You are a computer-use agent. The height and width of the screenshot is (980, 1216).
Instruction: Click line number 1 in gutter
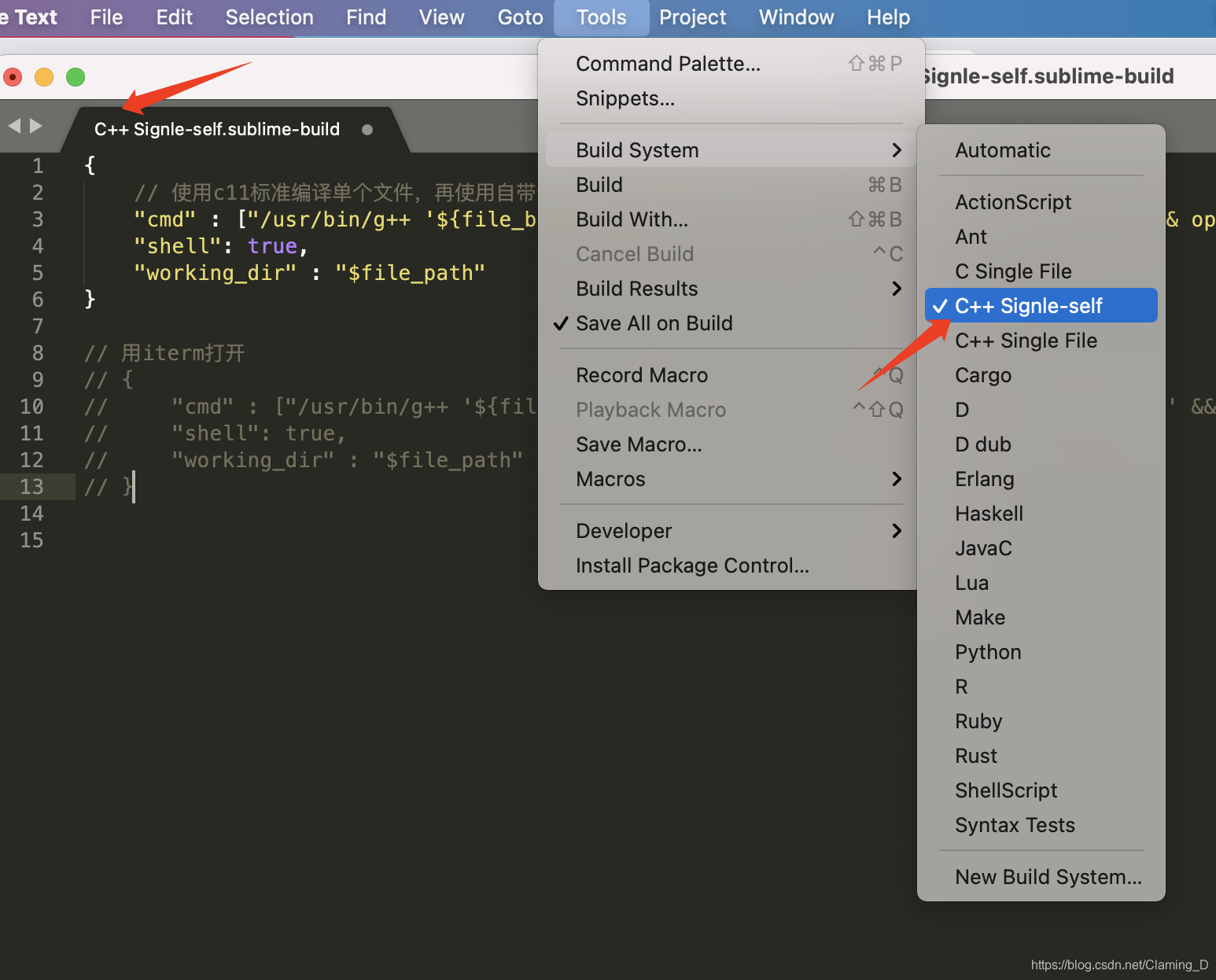click(38, 166)
